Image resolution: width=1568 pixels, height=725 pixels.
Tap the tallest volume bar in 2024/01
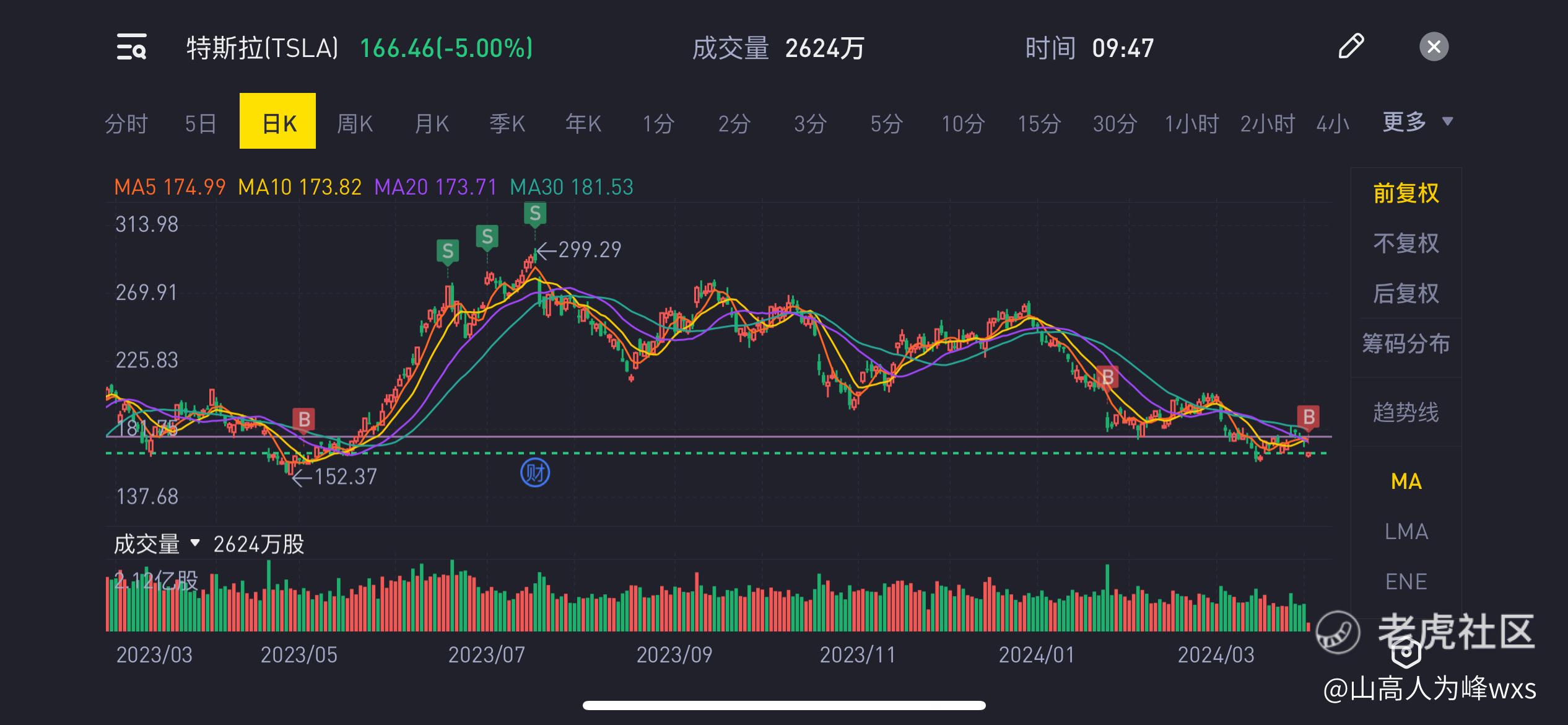(1107, 598)
